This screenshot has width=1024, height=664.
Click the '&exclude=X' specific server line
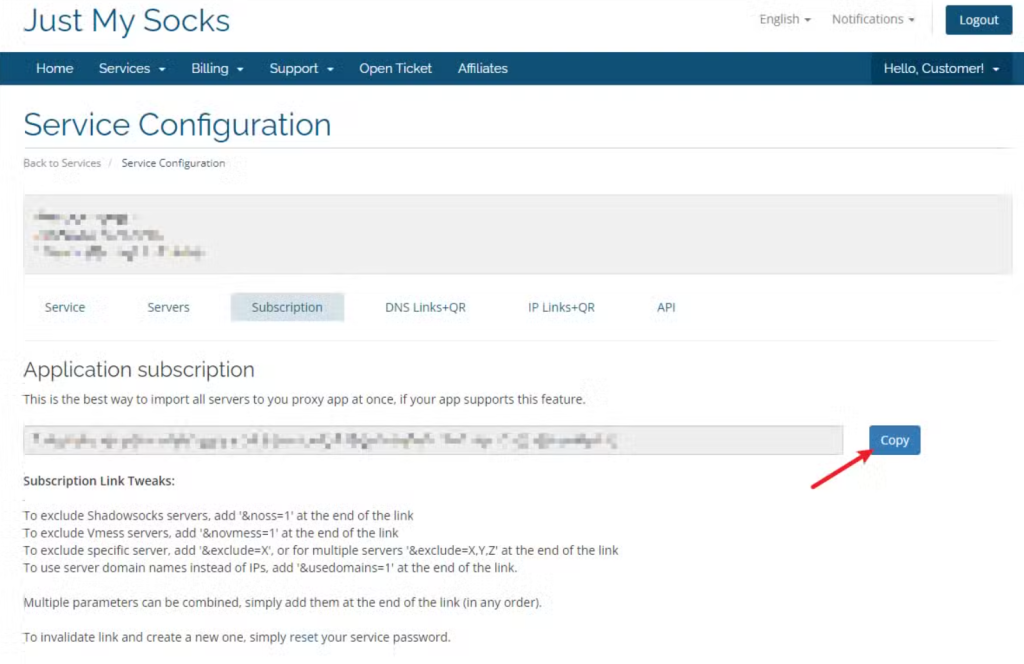[x=321, y=550]
